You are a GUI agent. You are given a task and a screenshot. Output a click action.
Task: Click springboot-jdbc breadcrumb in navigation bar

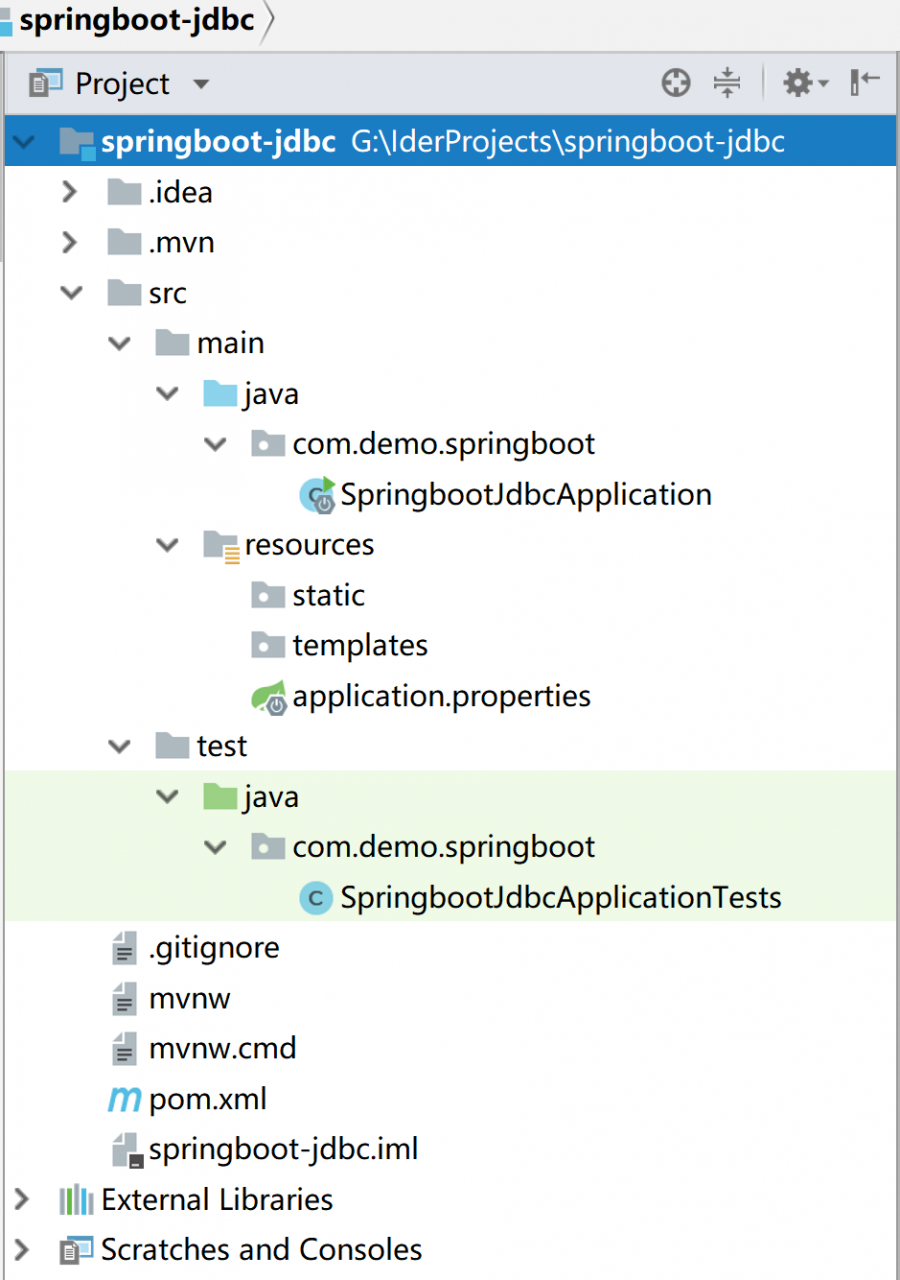(x=136, y=20)
